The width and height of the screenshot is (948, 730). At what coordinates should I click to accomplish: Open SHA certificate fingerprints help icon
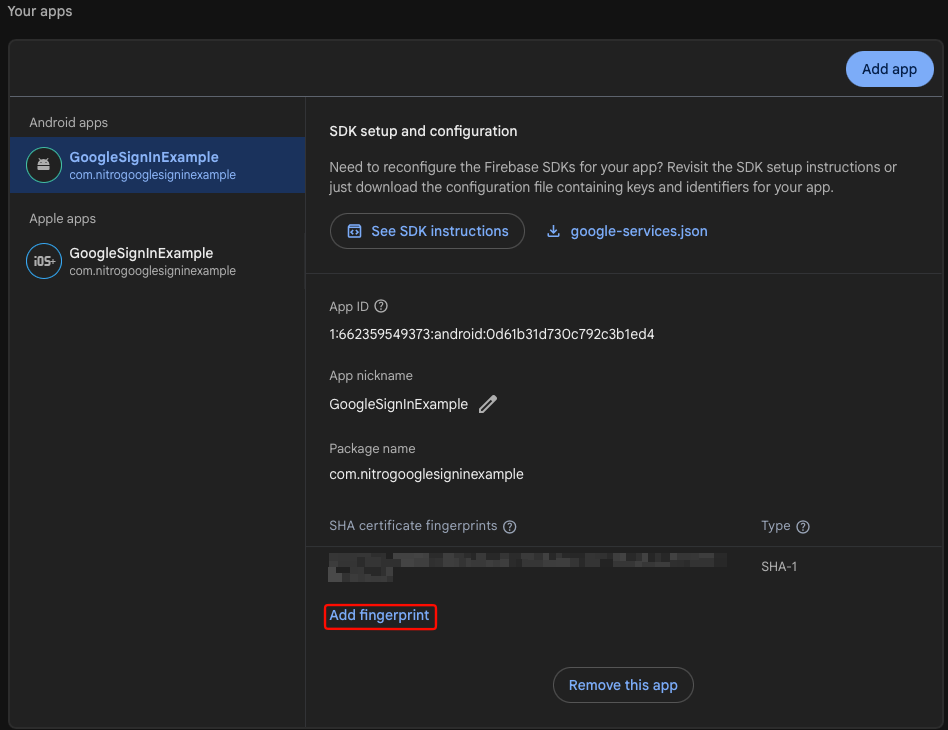(x=510, y=526)
